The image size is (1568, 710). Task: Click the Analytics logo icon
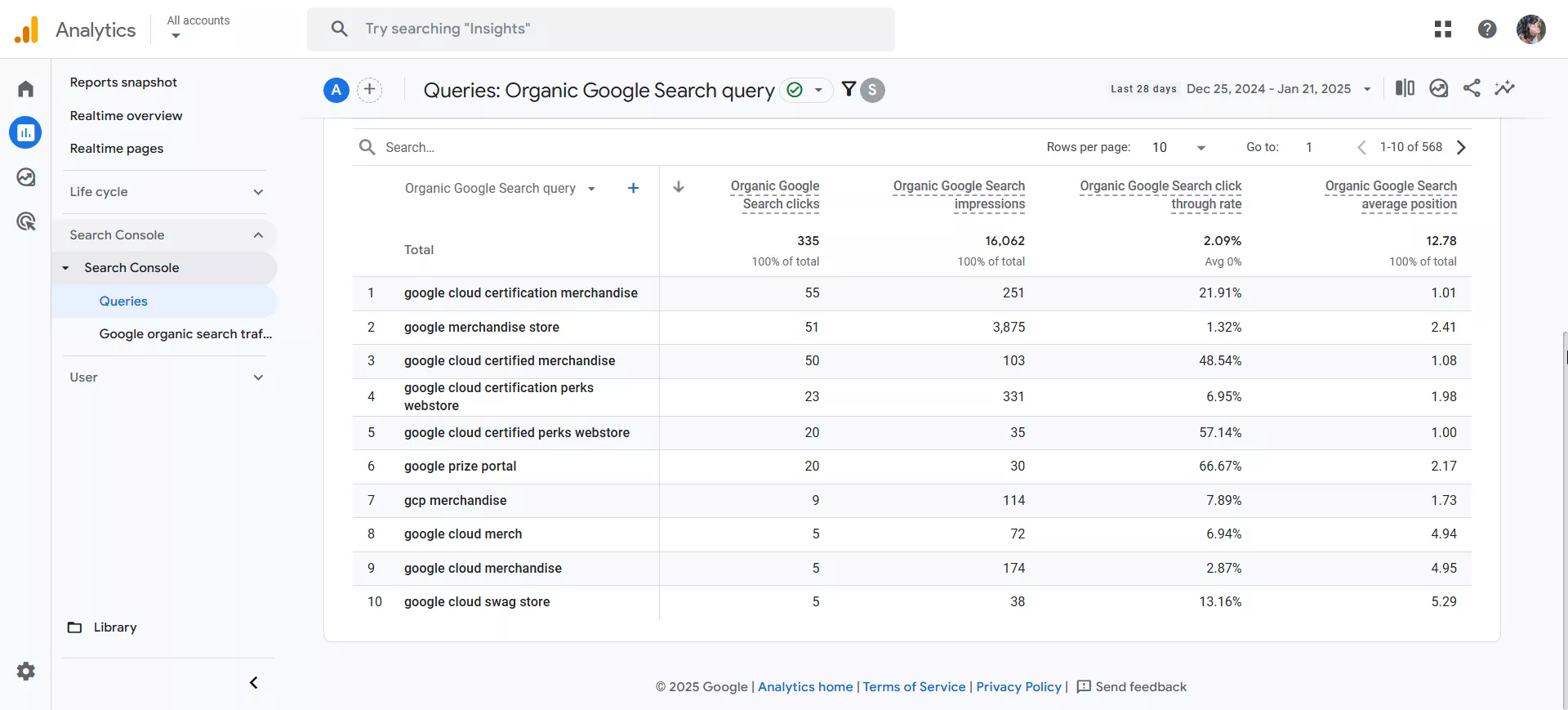click(x=26, y=29)
